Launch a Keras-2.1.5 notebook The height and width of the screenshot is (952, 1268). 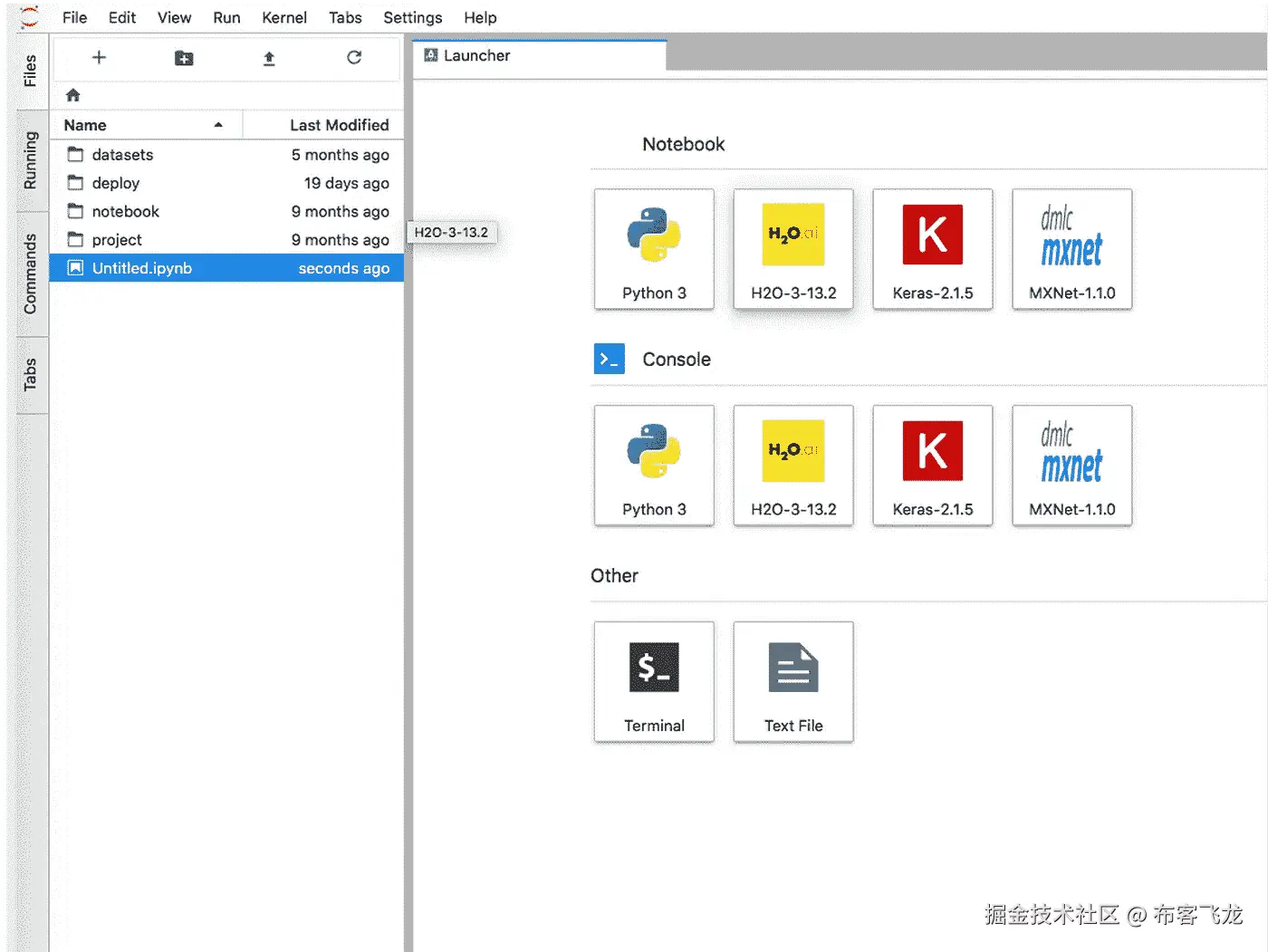tap(933, 249)
